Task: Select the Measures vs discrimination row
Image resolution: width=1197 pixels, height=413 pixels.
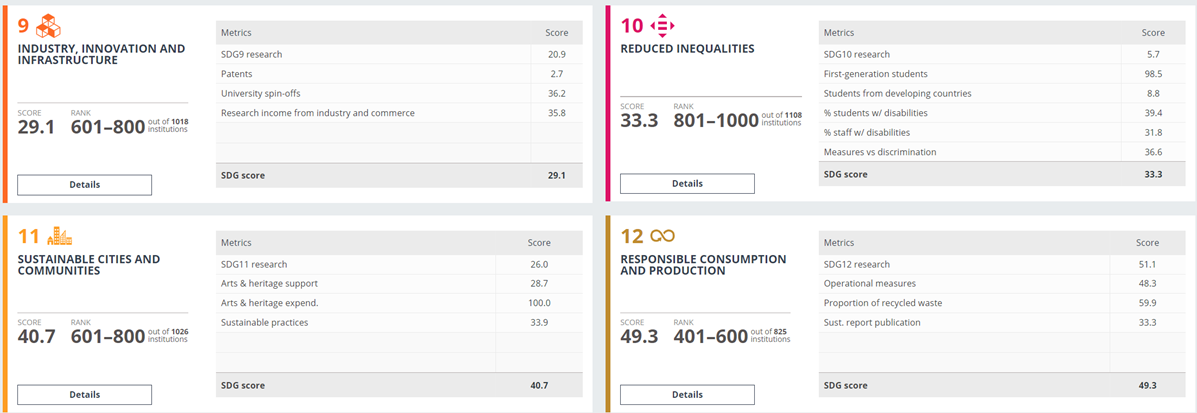Action: tap(1001, 152)
